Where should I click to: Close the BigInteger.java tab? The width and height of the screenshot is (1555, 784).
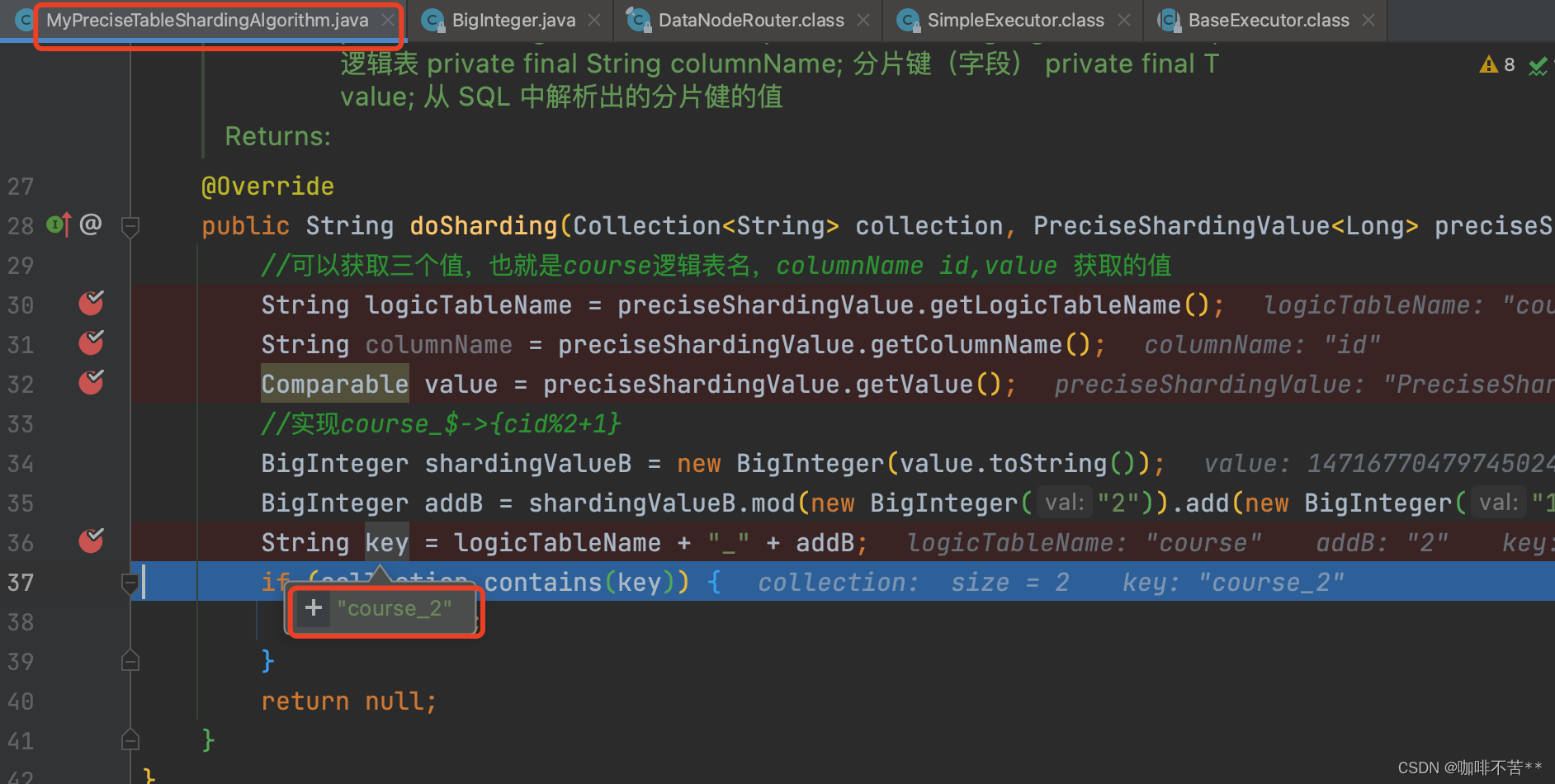(x=594, y=20)
